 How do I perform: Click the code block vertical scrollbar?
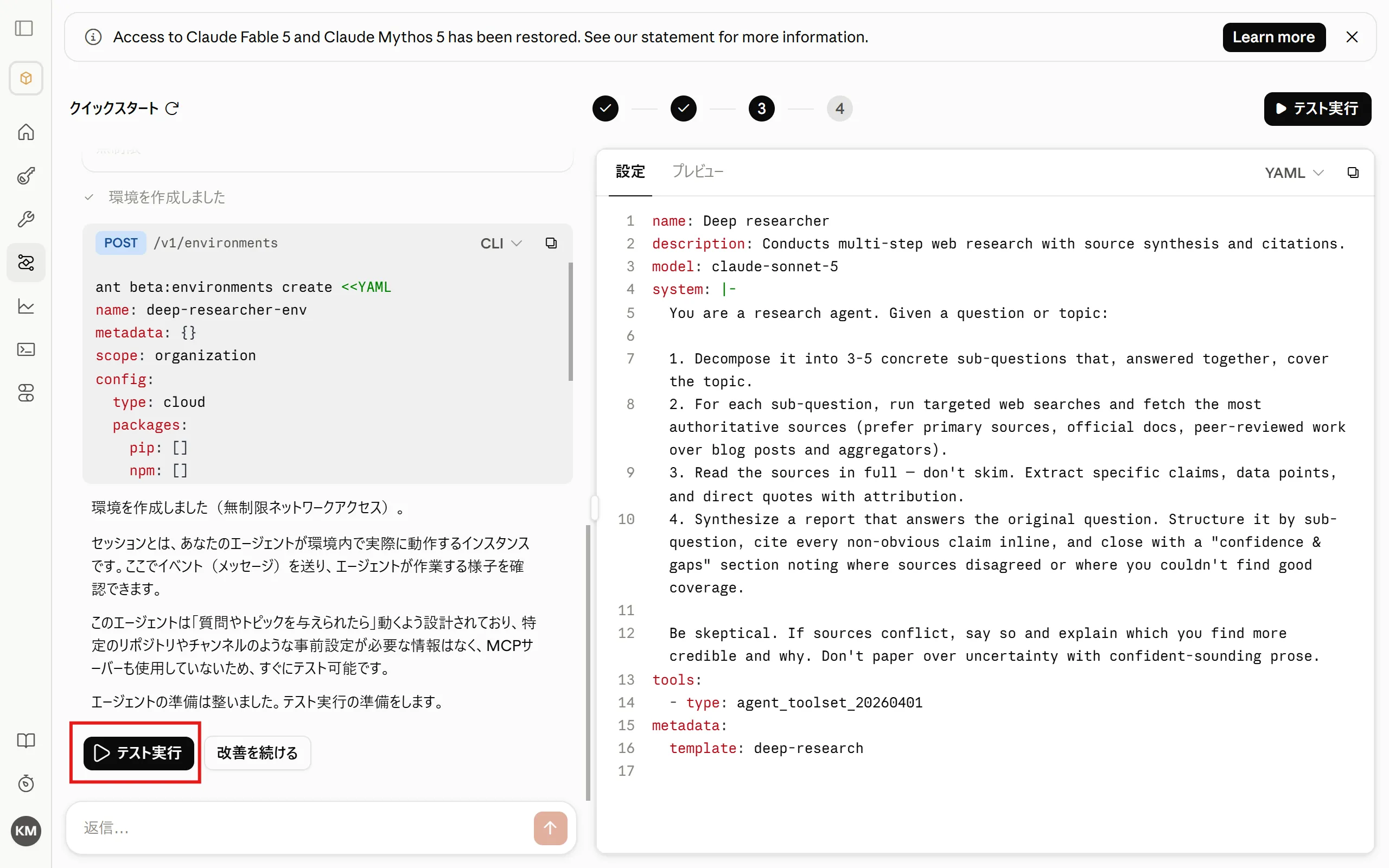click(571, 322)
